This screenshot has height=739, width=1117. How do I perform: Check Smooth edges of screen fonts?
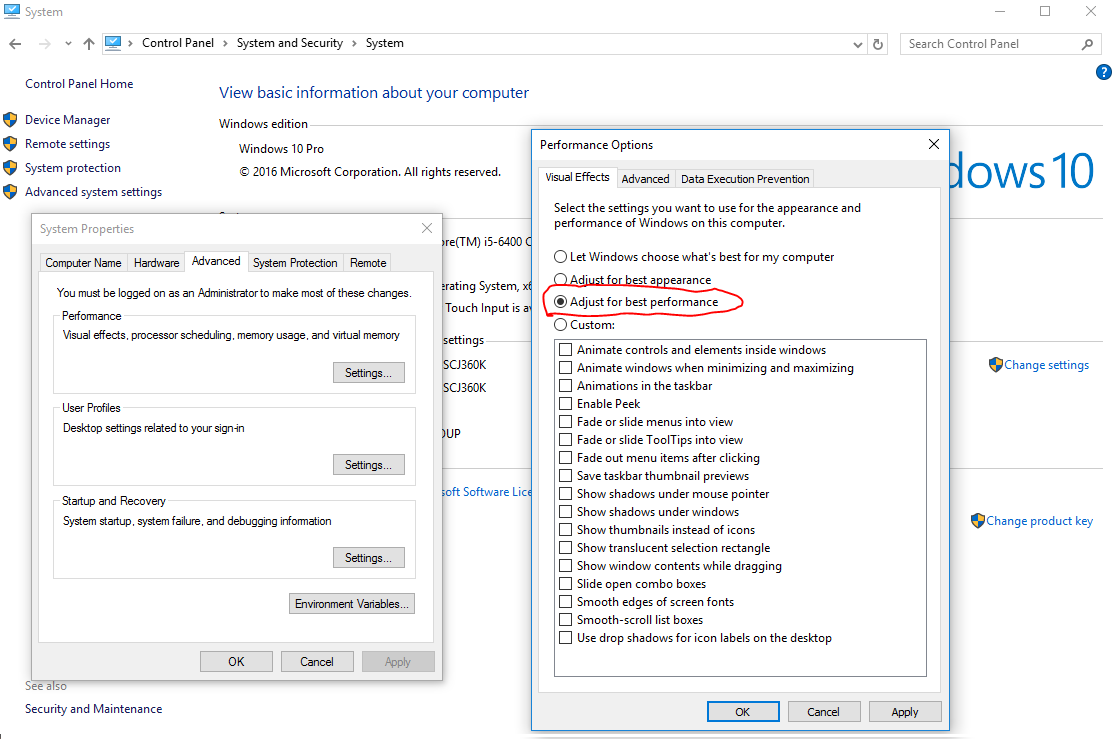point(566,601)
